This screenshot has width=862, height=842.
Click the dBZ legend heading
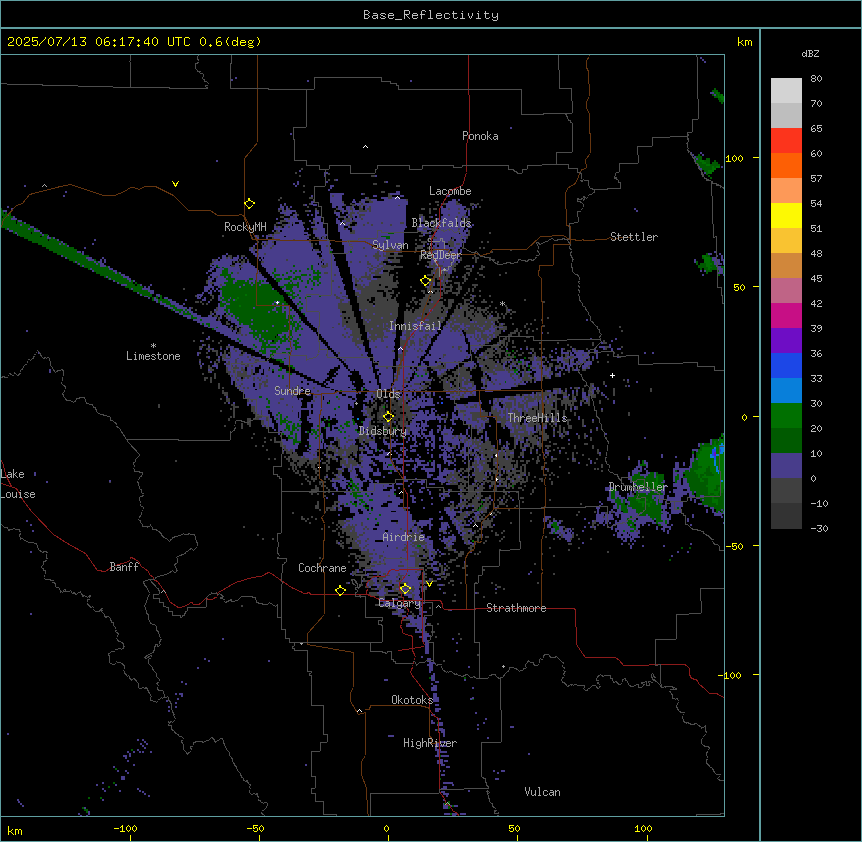810,53
